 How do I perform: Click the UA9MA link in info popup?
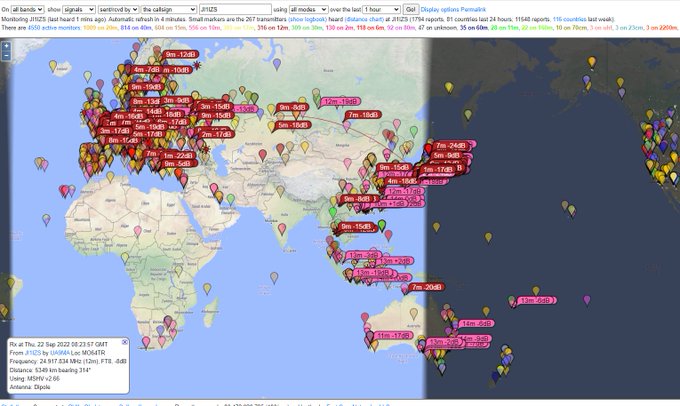pos(59,353)
